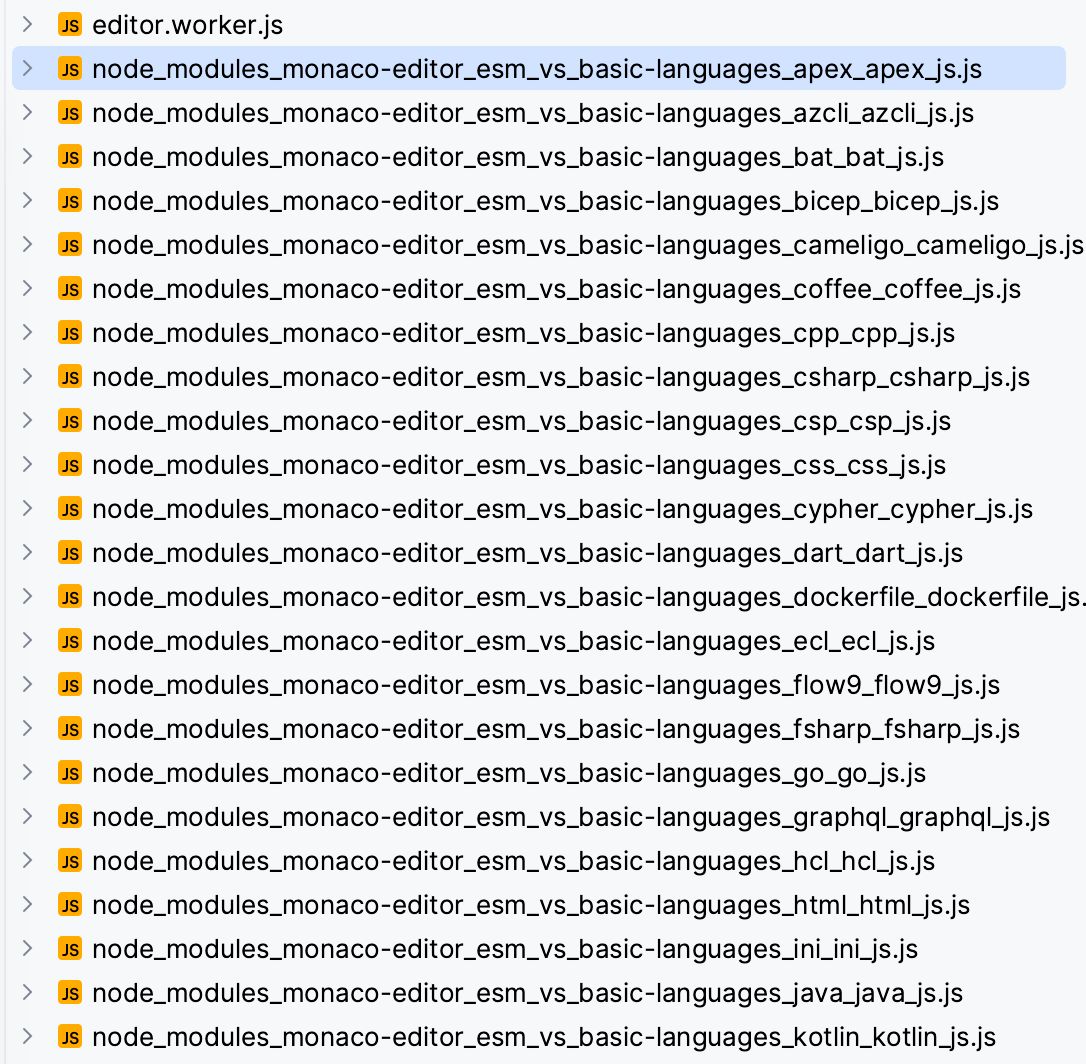Screen dimensions: 1086x1064
Task: Select file name ending graphql_graphql_js.js
Action: tap(571, 817)
